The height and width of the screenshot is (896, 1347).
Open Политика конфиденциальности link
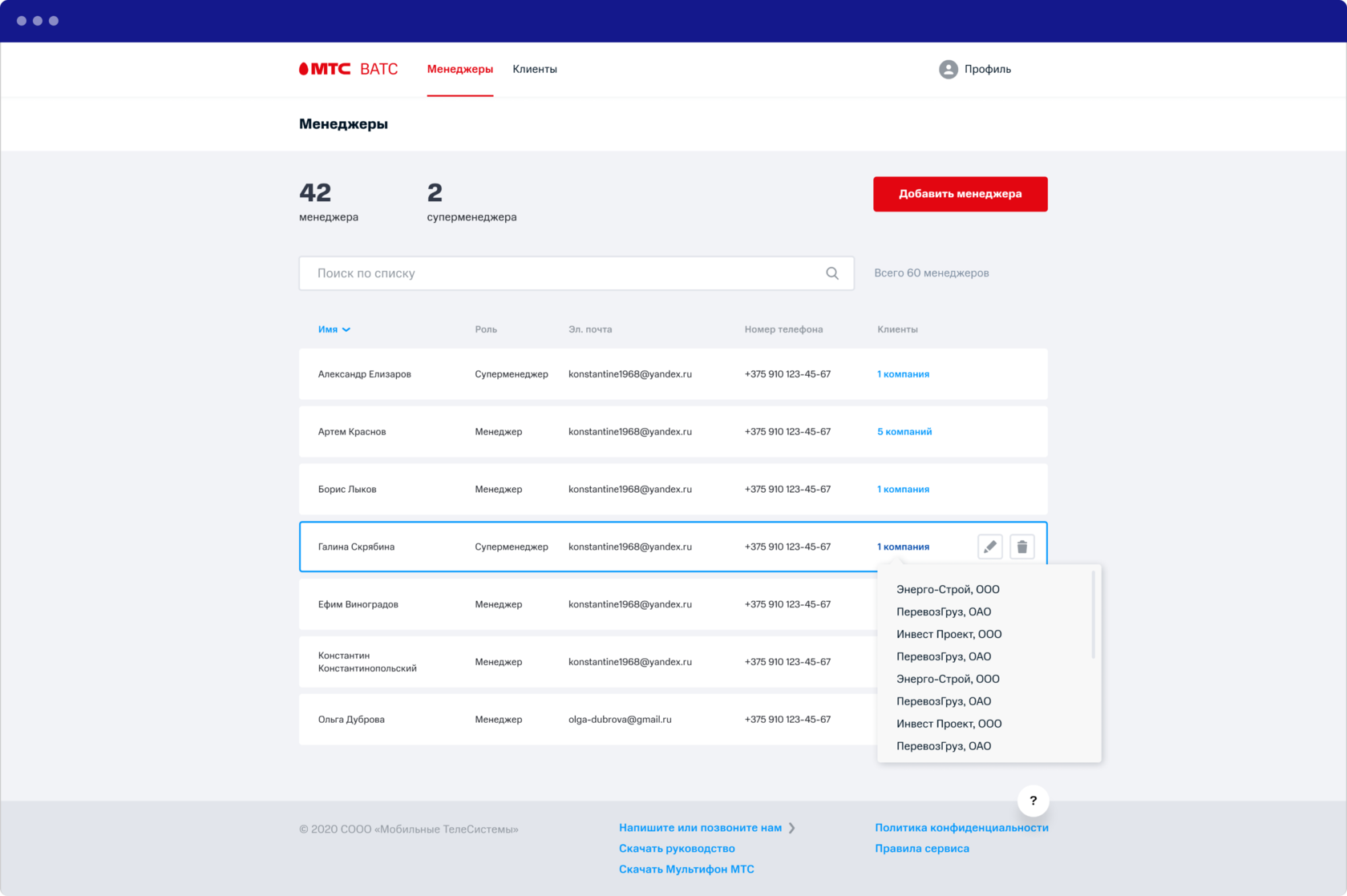point(961,828)
